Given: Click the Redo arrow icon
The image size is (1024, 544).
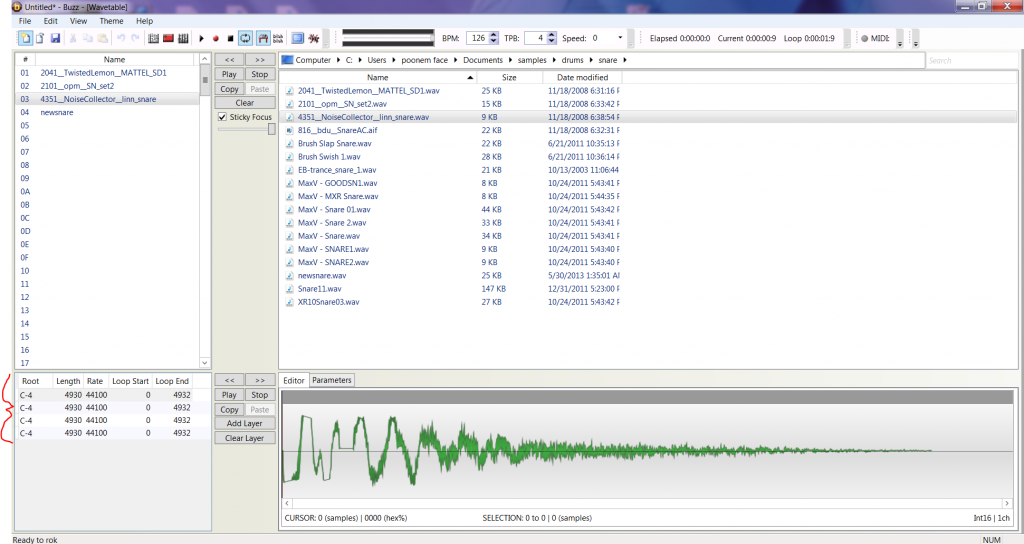Looking at the screenshot, I should pos(135,39).
